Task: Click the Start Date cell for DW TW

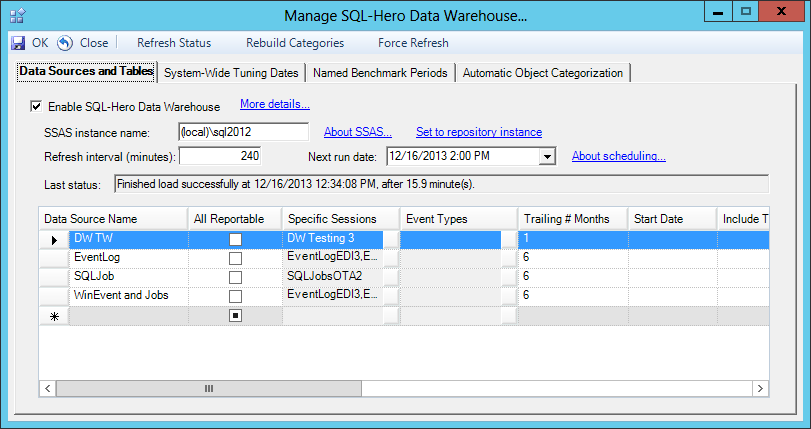Action: 672,239
